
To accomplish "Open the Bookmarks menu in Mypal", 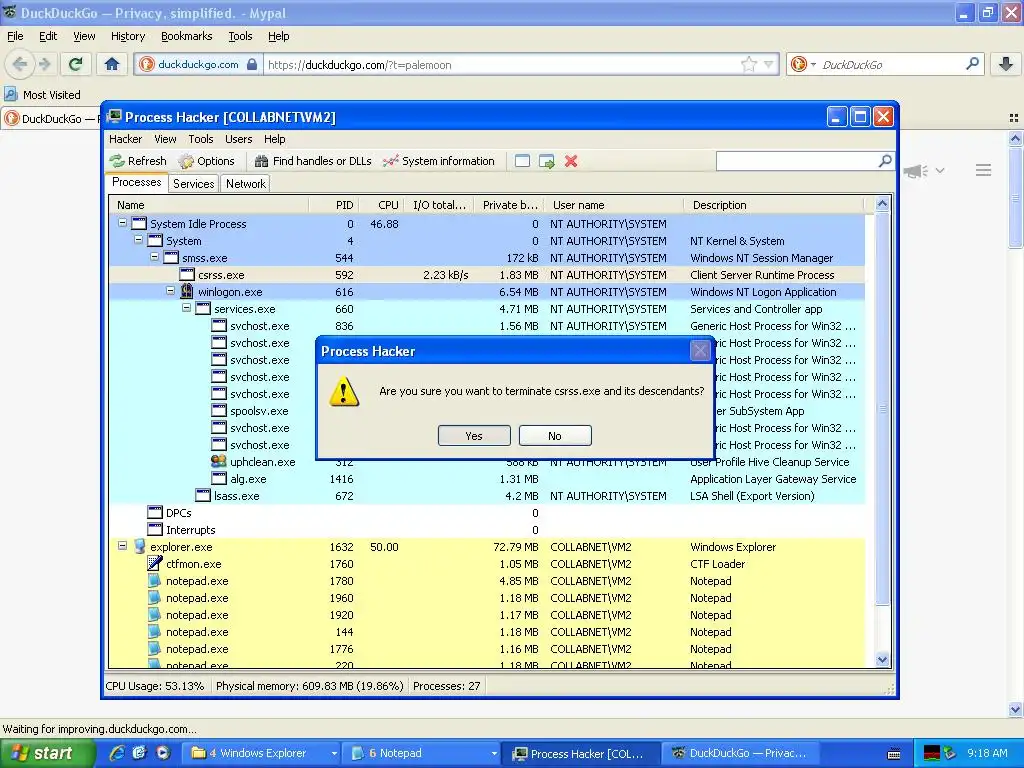I will 187,36.
